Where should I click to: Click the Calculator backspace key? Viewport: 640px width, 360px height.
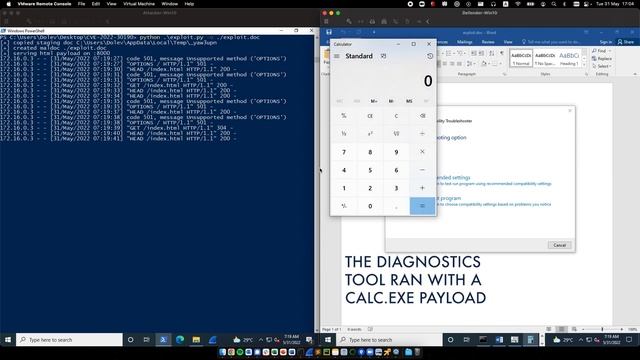point(422,116)
